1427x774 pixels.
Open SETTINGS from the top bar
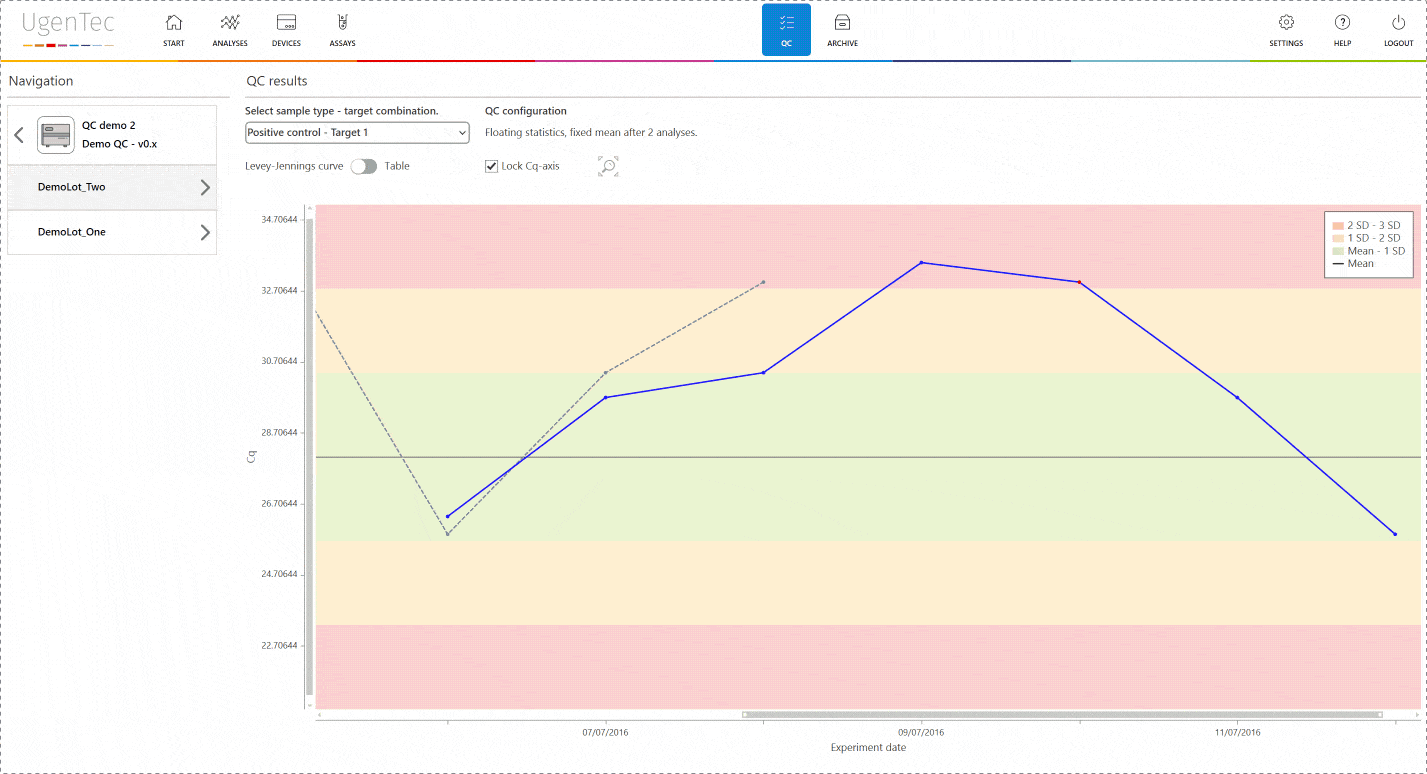(x=1285, y=29)
